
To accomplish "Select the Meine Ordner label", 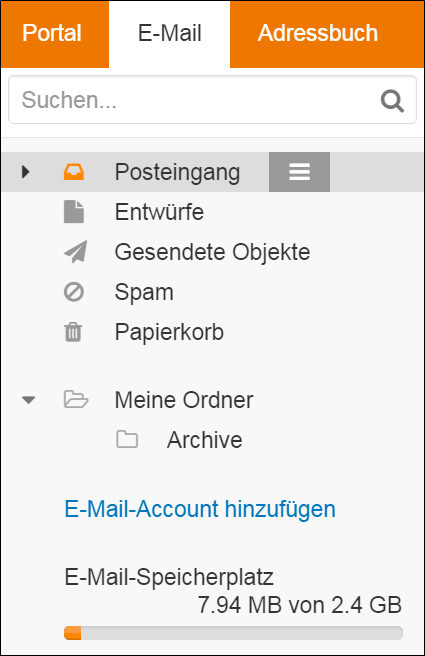I will (x=184, y=400).
